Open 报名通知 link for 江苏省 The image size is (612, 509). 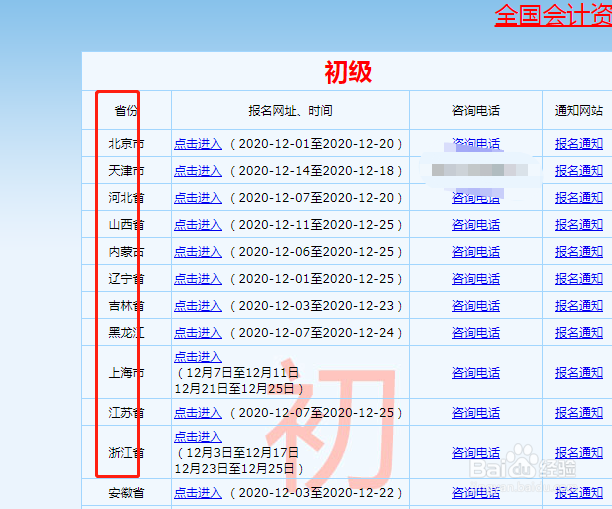579,413
